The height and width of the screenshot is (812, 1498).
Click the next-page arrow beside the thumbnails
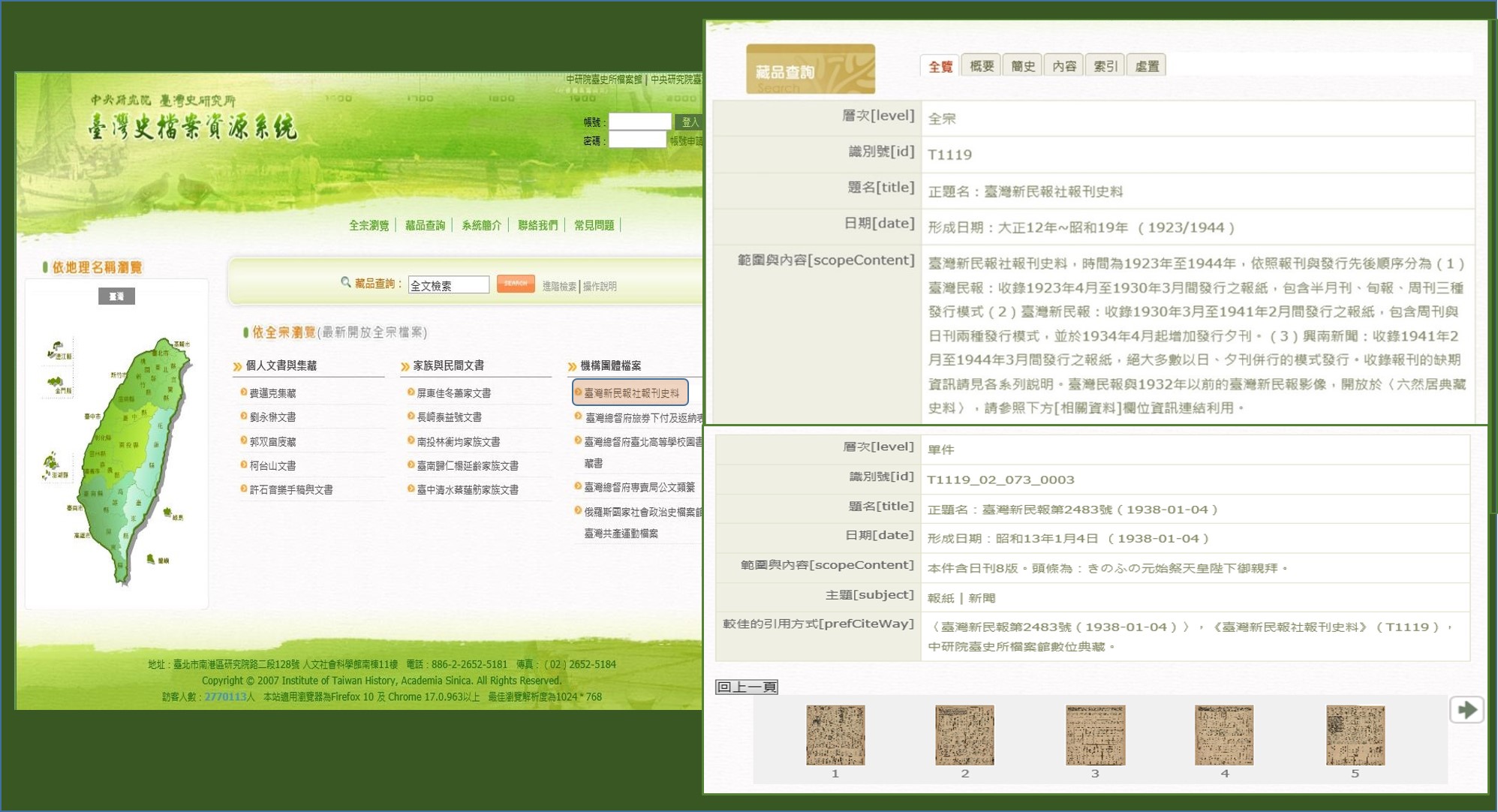1466,709
